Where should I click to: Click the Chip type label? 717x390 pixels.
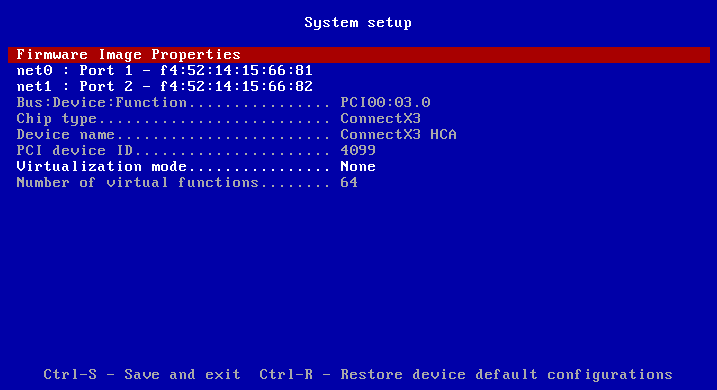pyautogui.click(x=57, y=119)
